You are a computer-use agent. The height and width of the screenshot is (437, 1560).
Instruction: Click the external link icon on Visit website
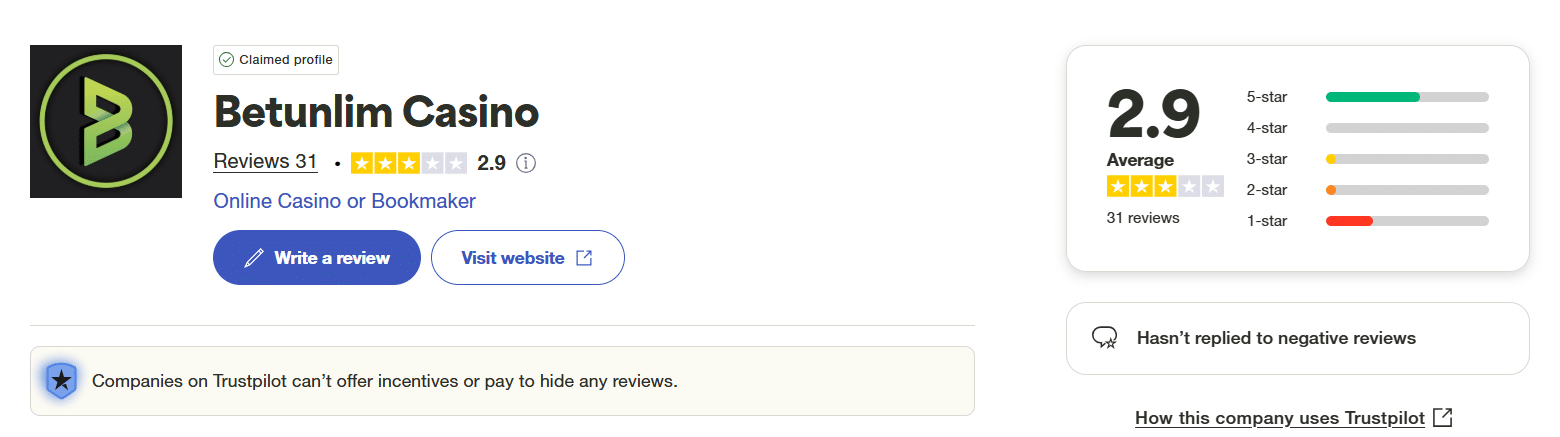point(584,258)
